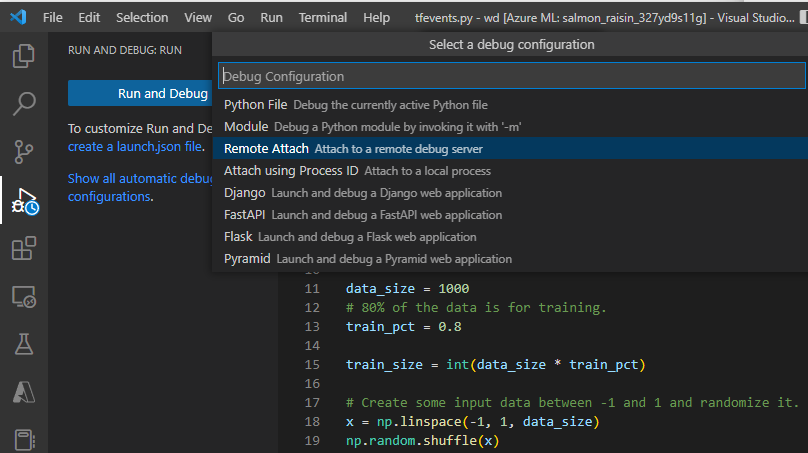Follow the create a launch.json file link

coord(135,146)
